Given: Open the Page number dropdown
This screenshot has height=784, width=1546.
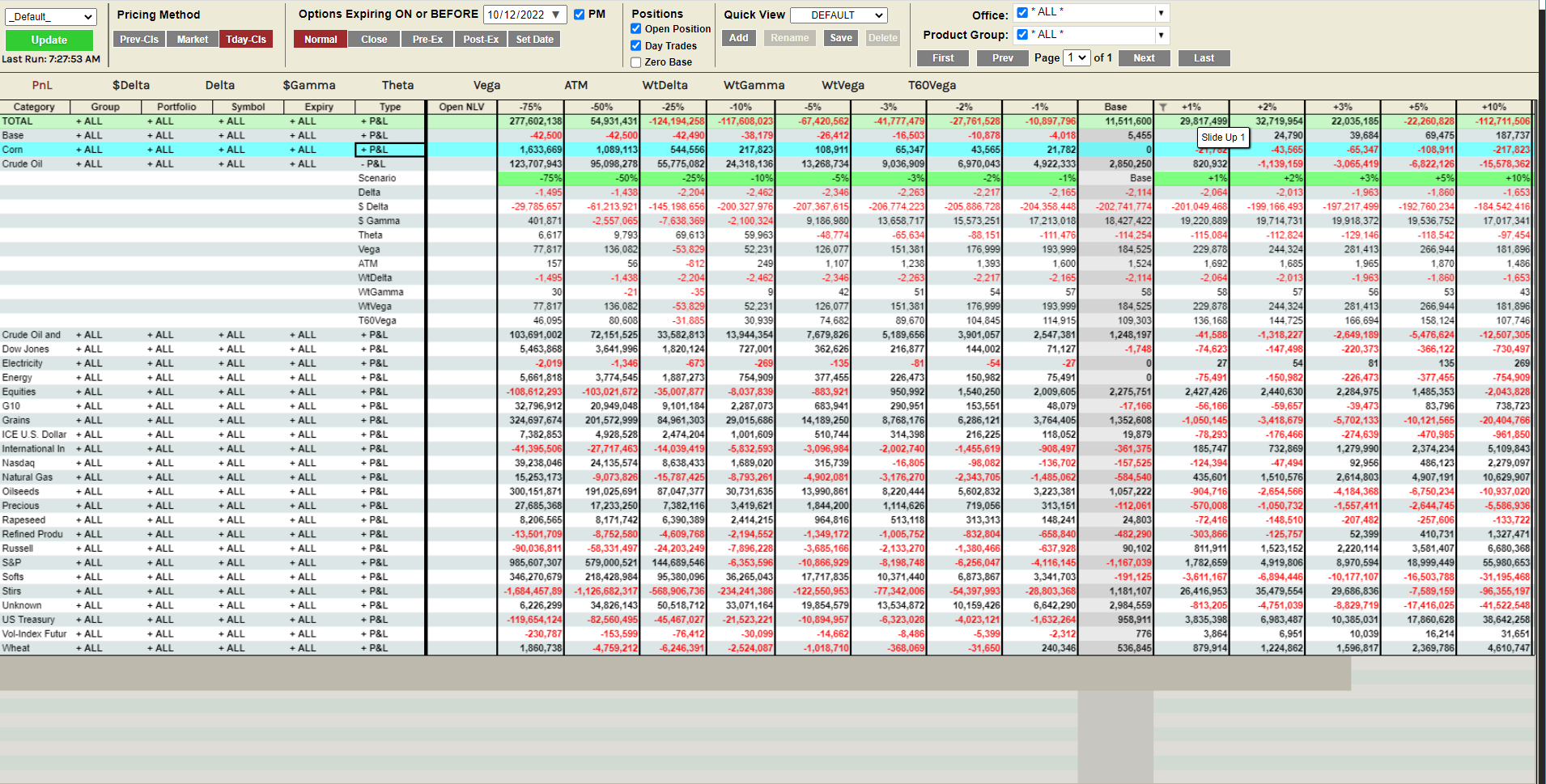Looking at the screenshot, I should 1077,57.
